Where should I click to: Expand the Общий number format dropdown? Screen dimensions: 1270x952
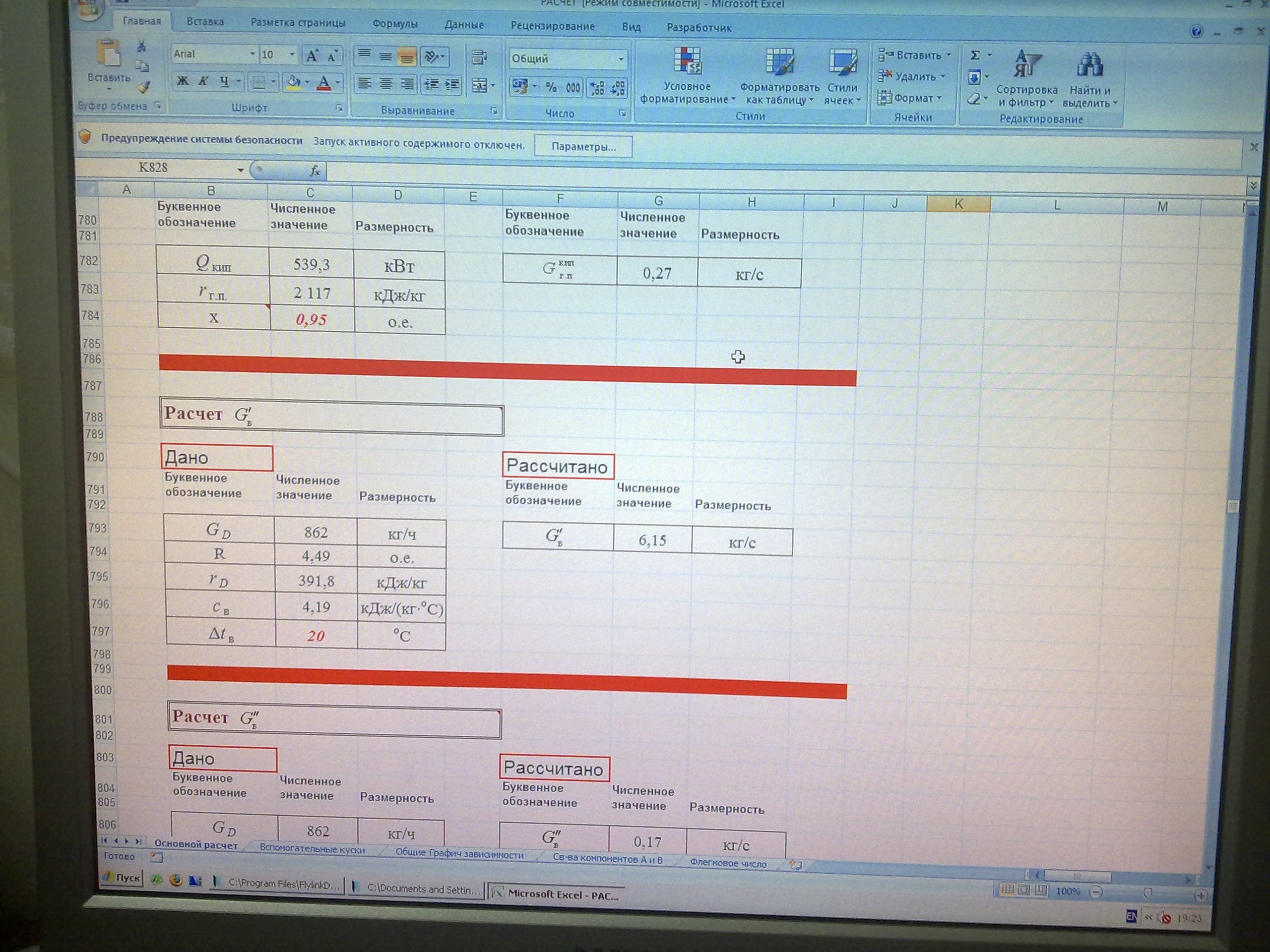(621, 59)
